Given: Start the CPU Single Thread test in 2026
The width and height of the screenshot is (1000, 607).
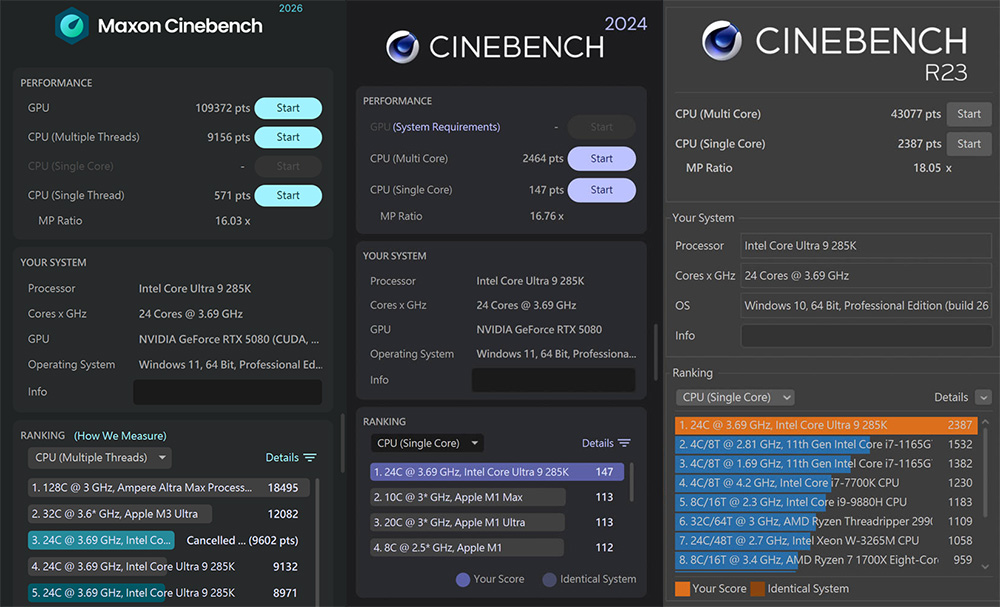Looking at the screenshot, I should point(288,196).
